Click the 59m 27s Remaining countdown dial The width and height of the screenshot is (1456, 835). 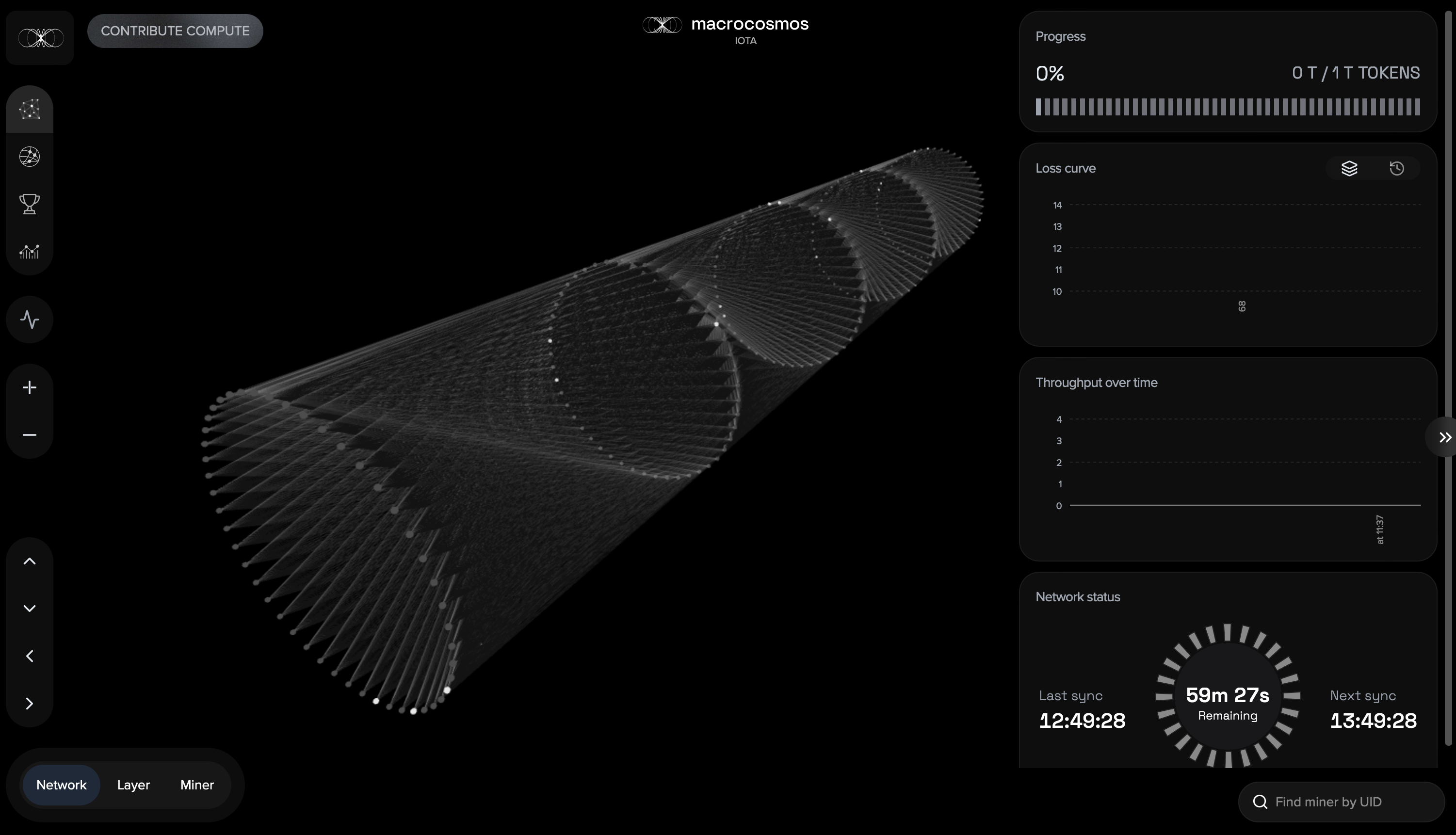click(x=1228, y=696)
